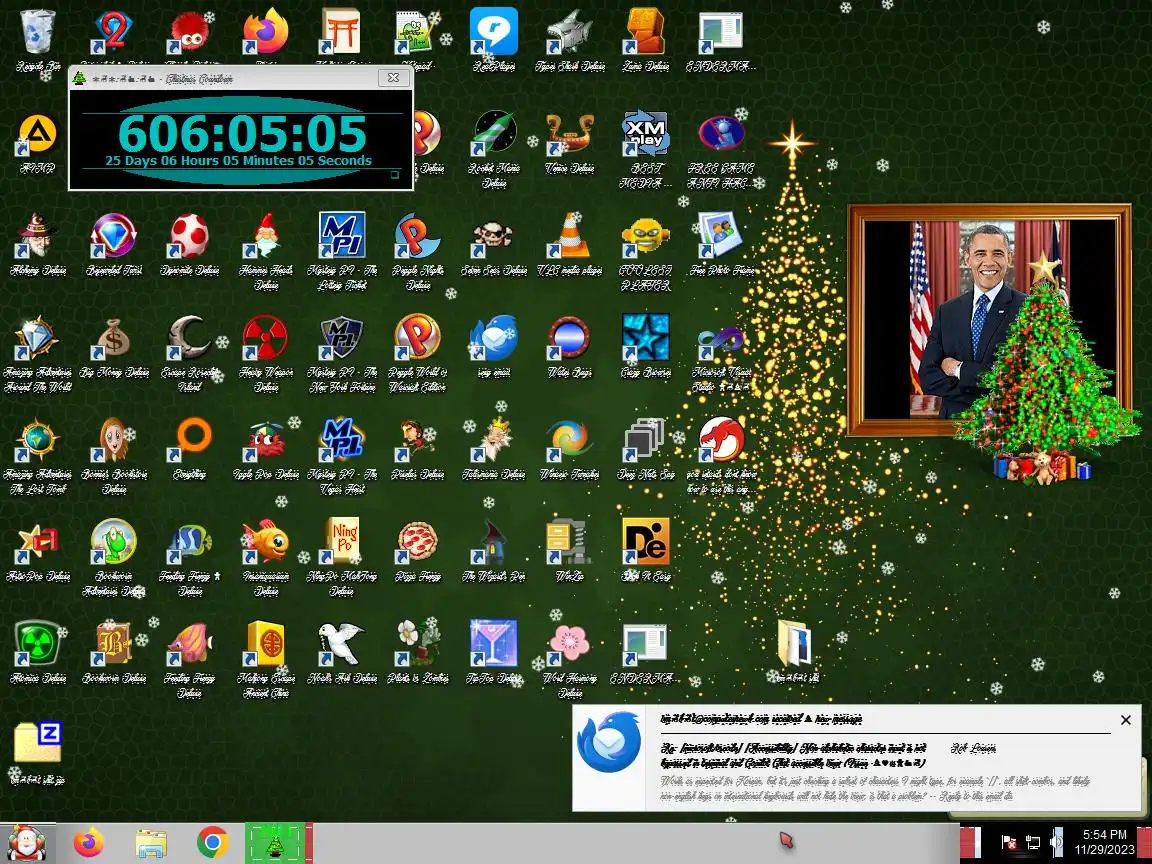This screenshot has height=864, width=1152.
Task: Open the Recycle Bin desktop icon
Action: (37, 33)
